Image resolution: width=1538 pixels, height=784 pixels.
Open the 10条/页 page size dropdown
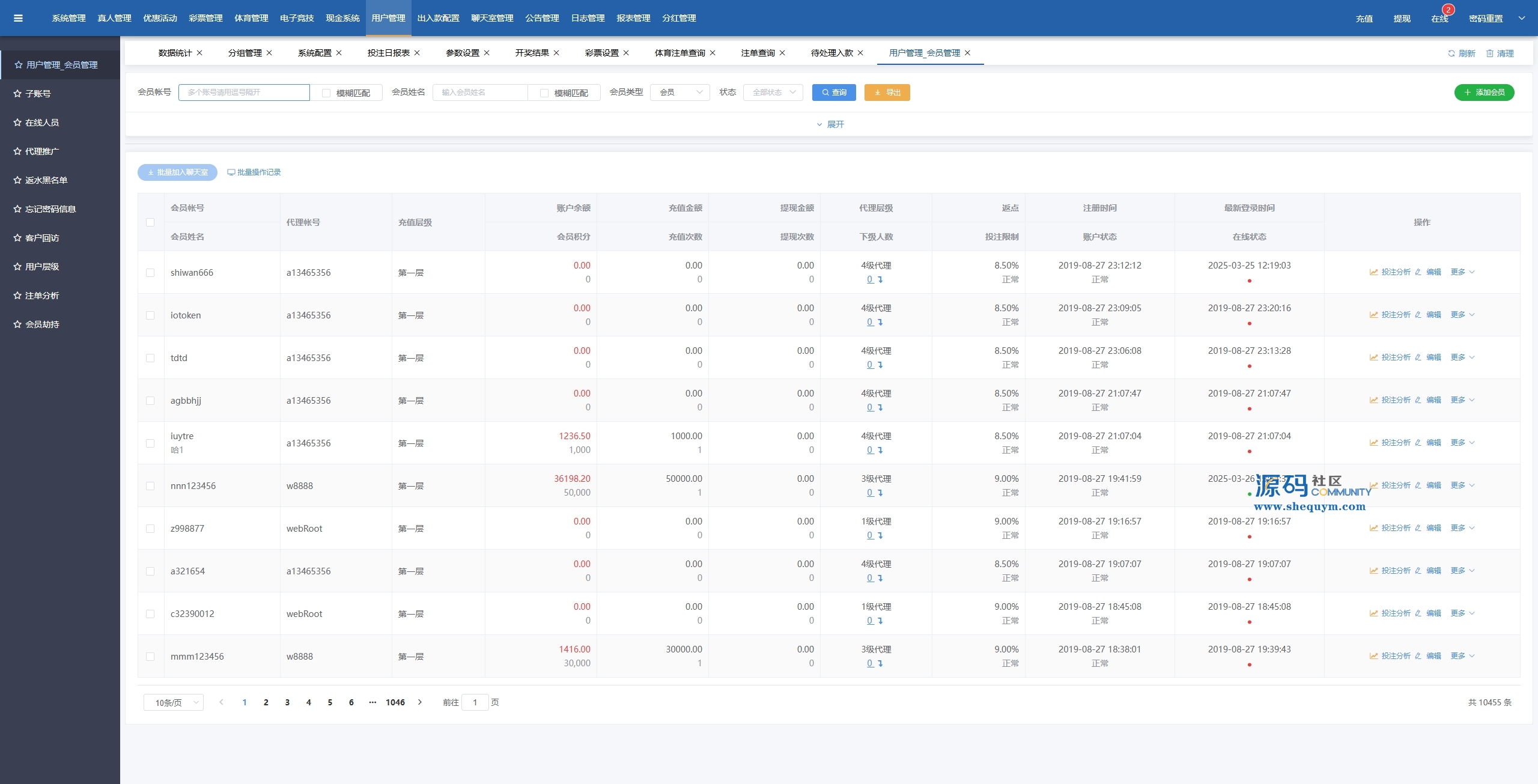tap(173, 702)
